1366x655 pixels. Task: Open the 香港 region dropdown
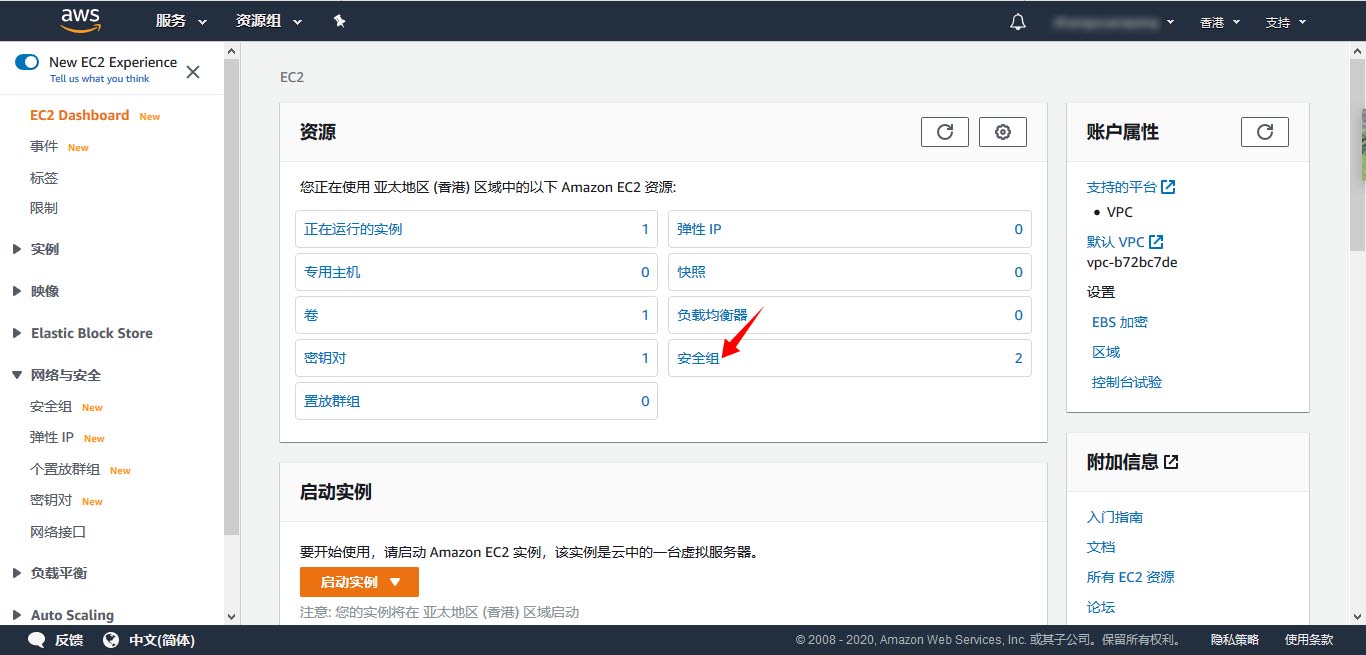point(1220,22)
